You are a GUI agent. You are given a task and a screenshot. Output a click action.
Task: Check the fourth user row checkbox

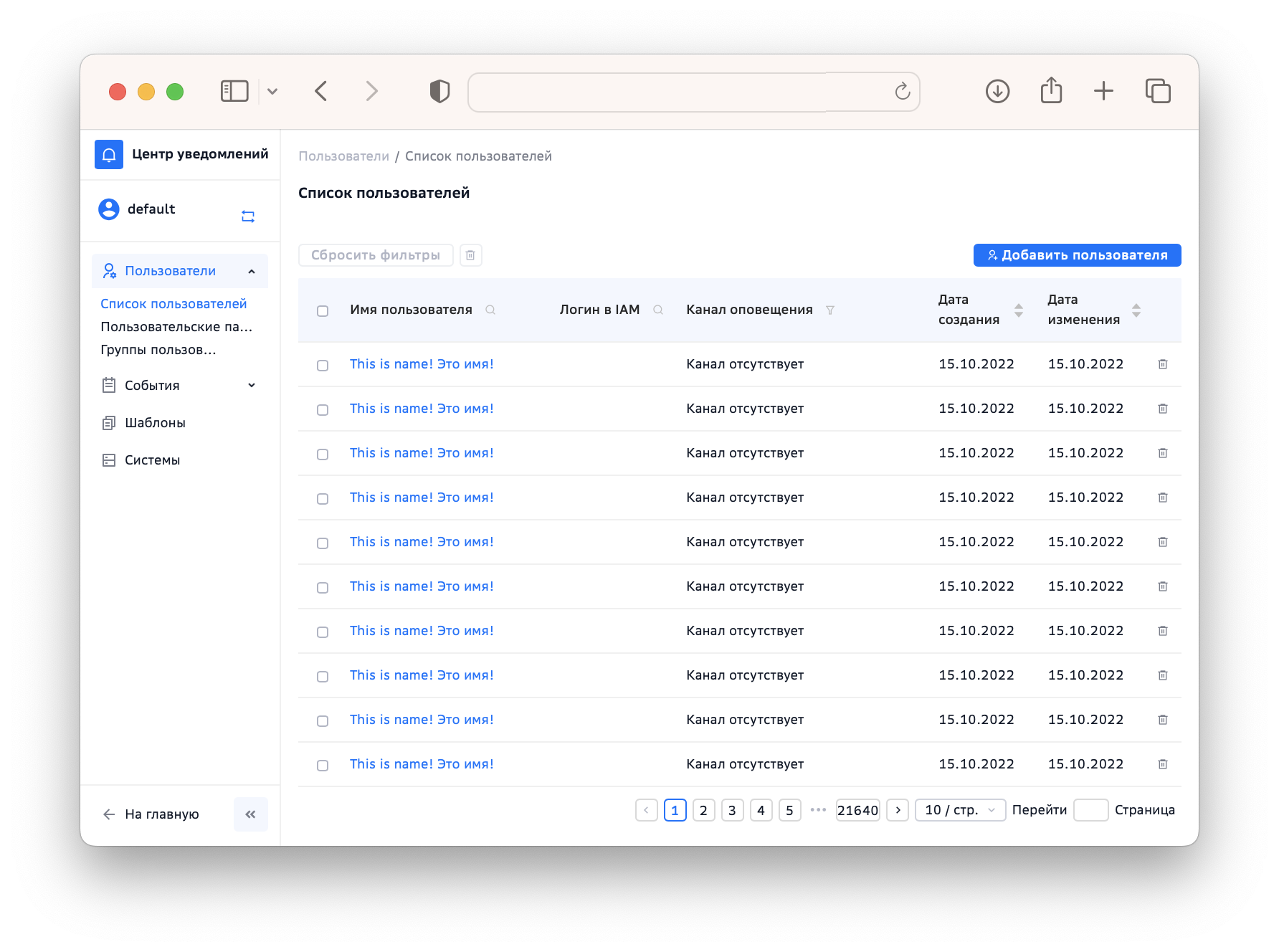323,499
